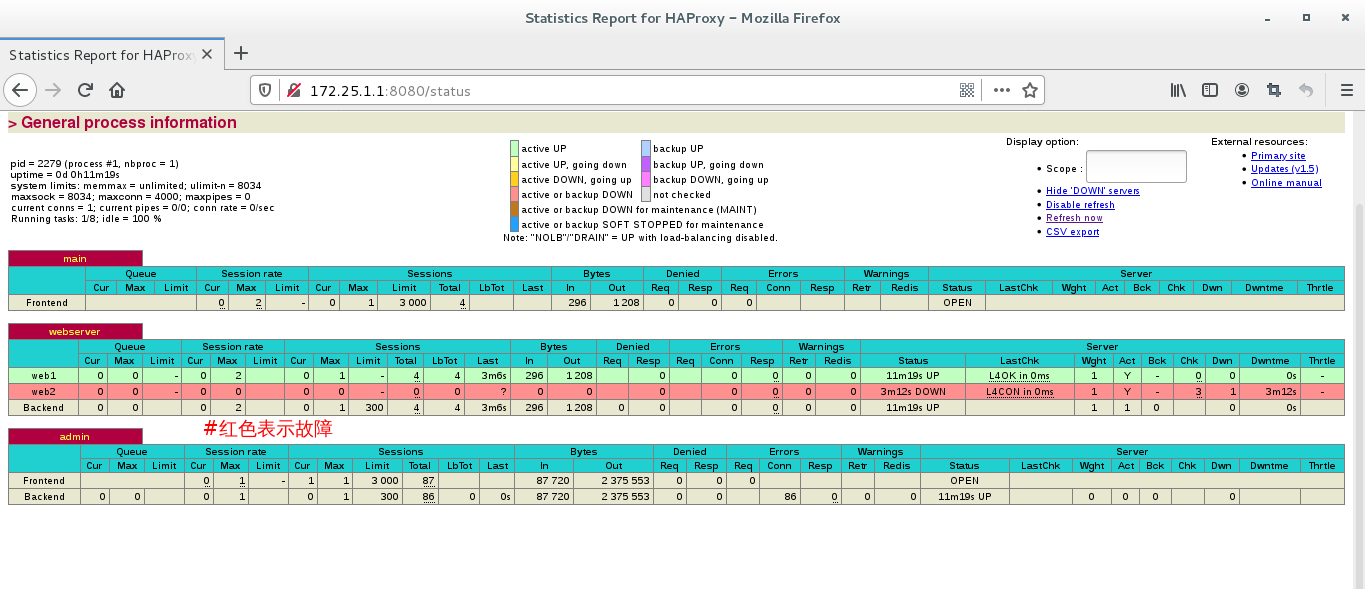Click the not checked grey legend swatch
Image resolution: width=1365 pixels, height=589 pixels.
point(645,194)
